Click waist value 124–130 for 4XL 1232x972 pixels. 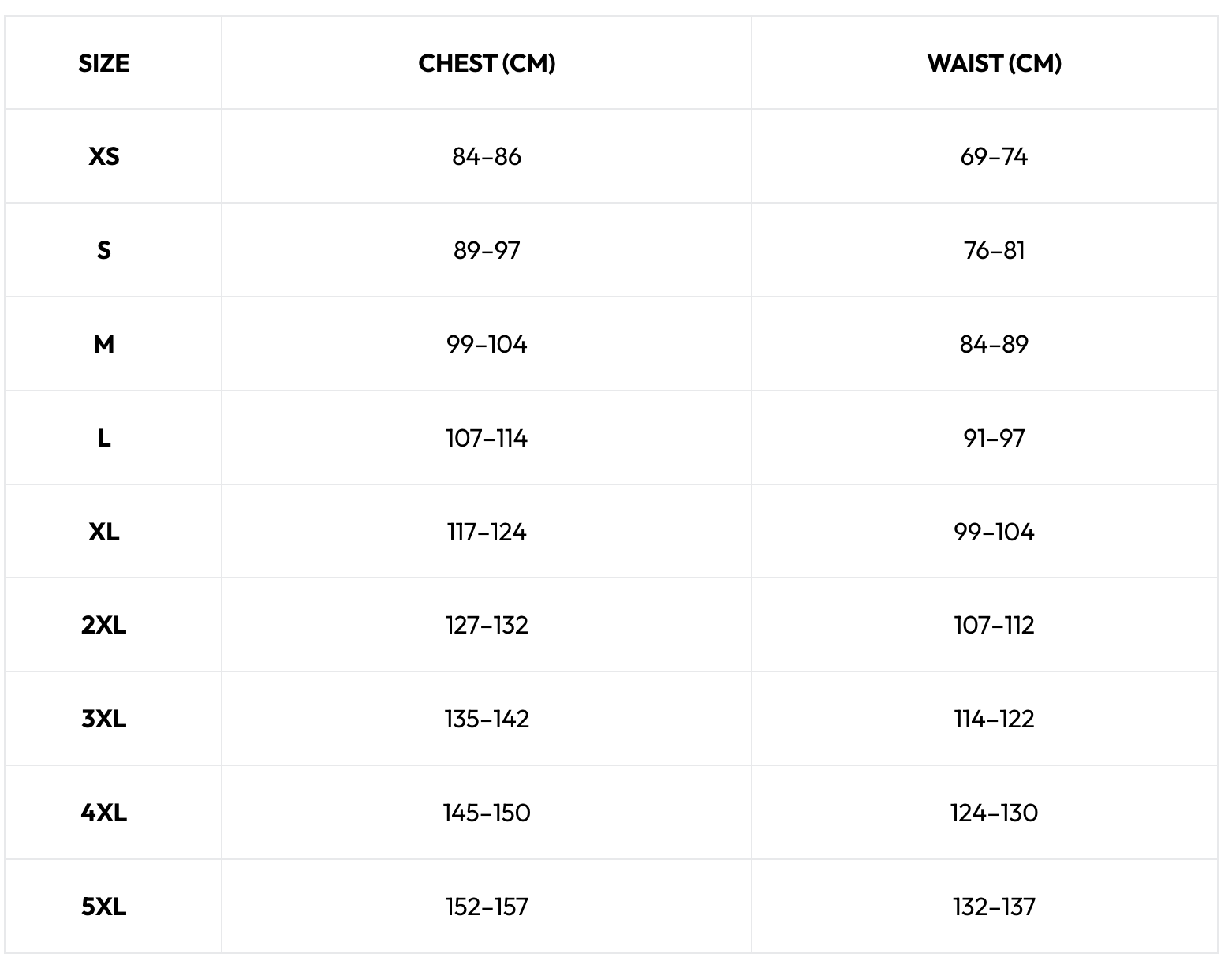tap(994, 813)
